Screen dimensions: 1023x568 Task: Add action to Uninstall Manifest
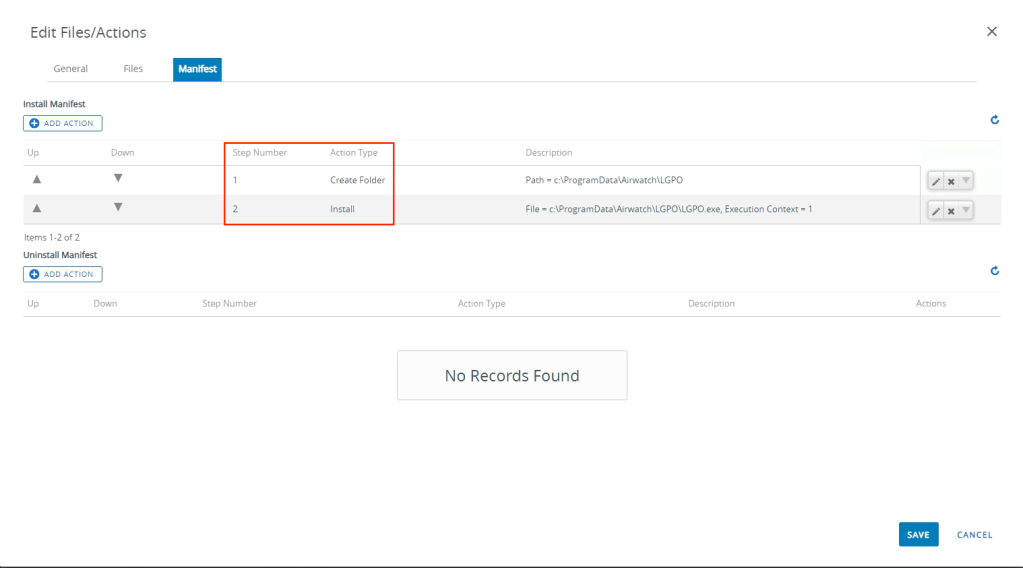click(x=62, y=274)
